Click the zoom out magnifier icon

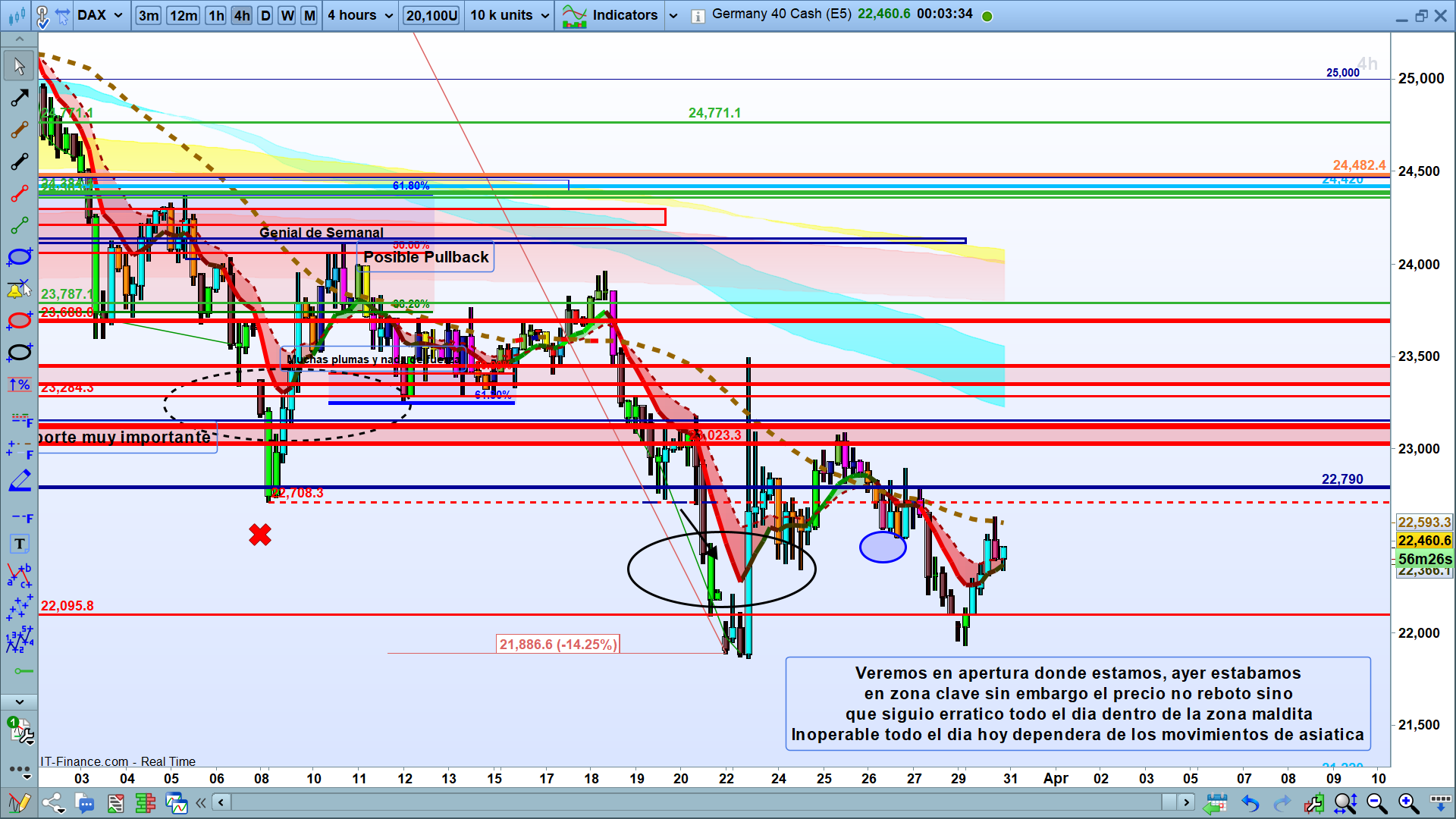click(x=1376, y=803)
